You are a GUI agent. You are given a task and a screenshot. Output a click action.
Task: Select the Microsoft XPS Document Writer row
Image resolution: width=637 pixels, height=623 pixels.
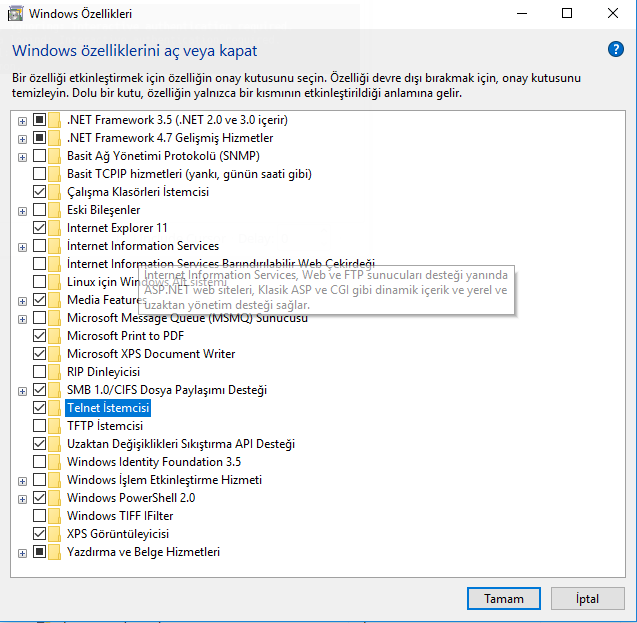pyautogui.click(x=151, y=354)
